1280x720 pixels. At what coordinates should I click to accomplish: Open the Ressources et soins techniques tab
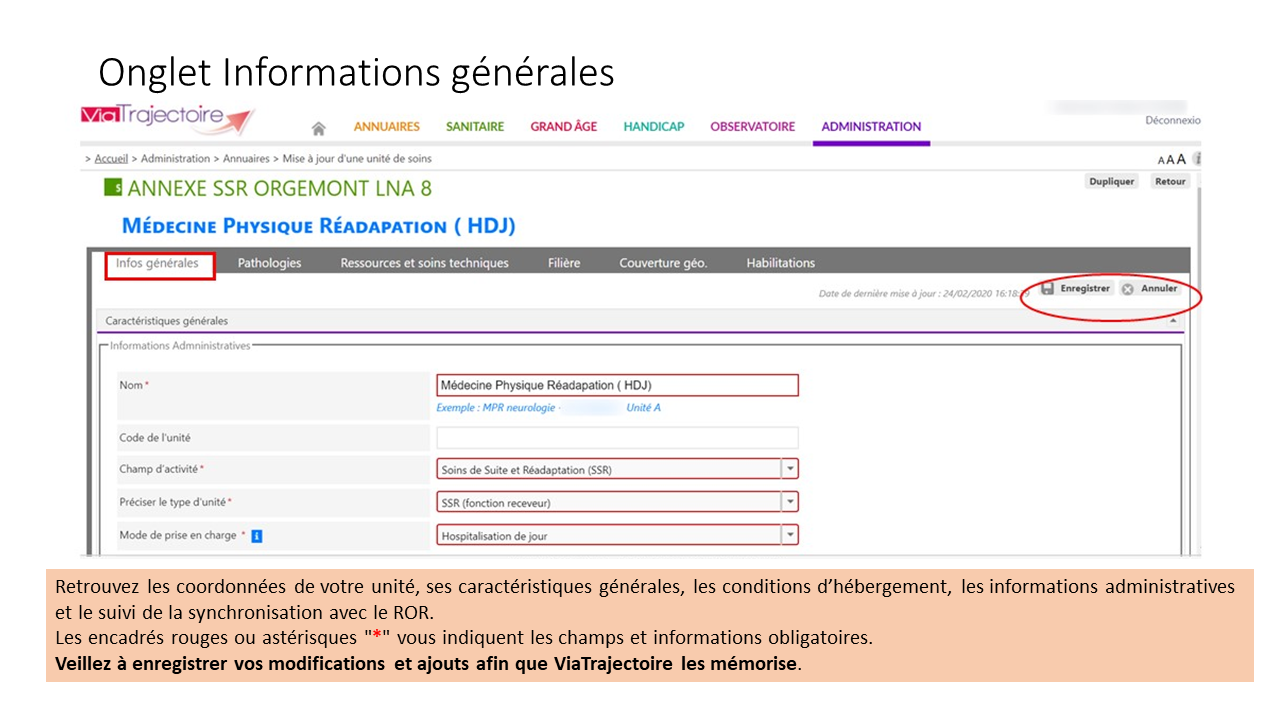pos(424,263)
